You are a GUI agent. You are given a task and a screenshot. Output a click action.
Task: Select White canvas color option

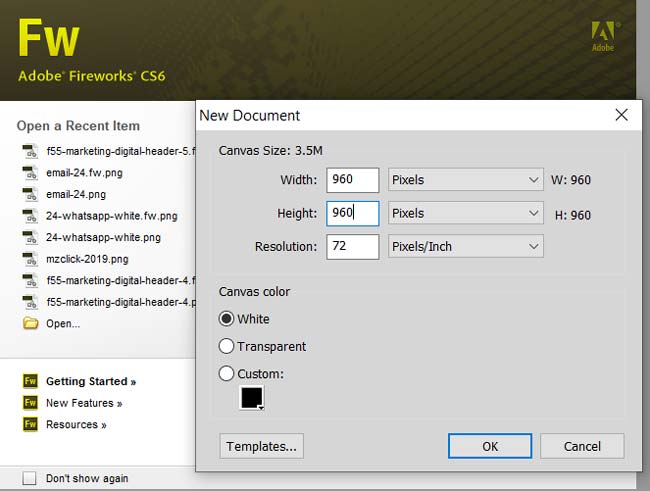226,319
